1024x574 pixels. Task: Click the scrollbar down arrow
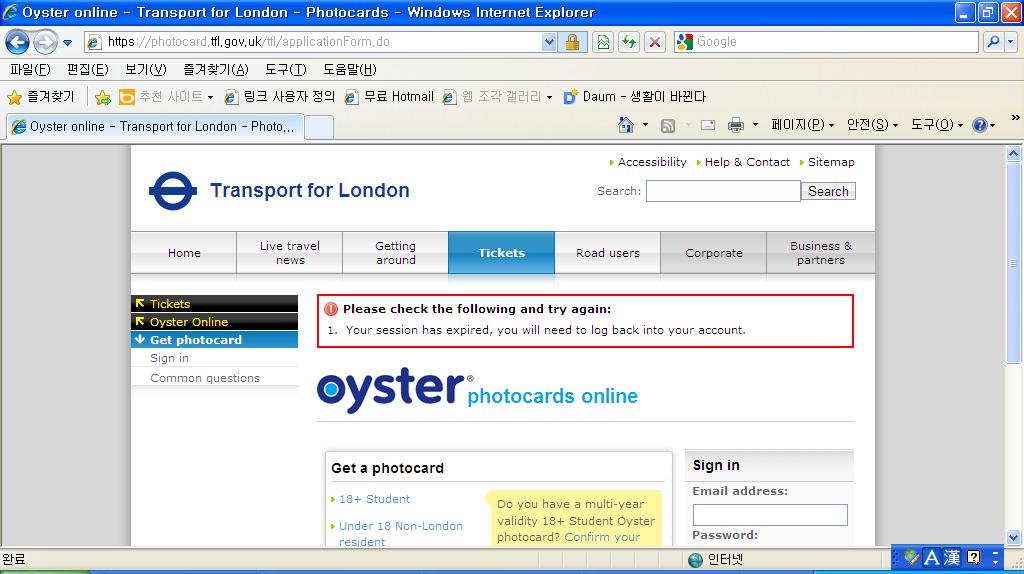point(1013,539)
